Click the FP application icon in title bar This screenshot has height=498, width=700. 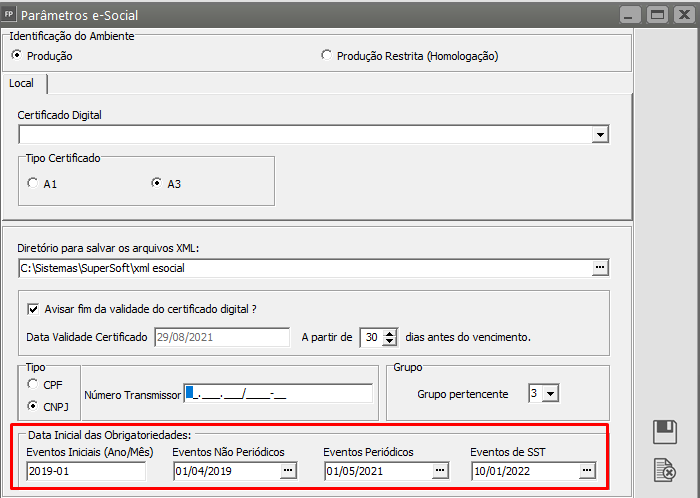[10, 15]
